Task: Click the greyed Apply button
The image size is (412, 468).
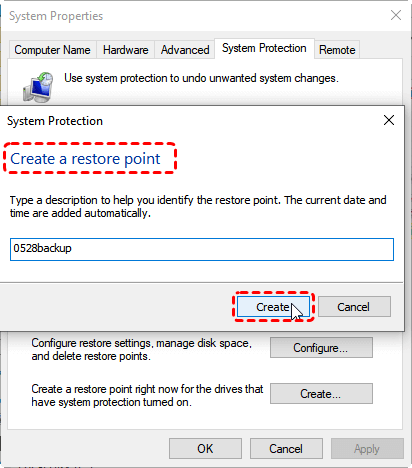Action: pyautogui.click(x=367, y=449)
